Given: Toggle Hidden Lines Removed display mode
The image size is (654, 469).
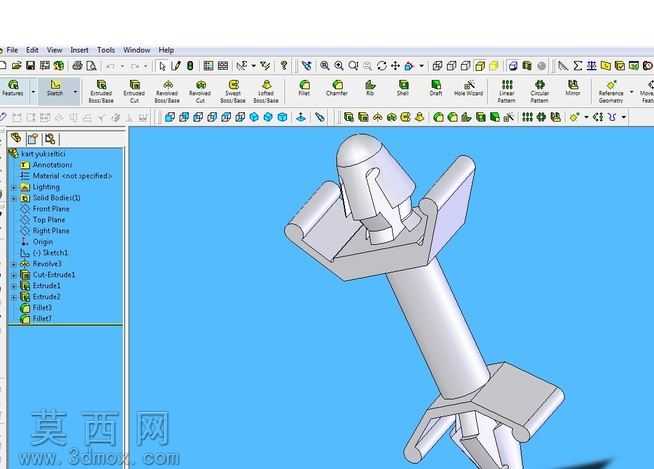Looking at the screenshot, I should 465,66.
